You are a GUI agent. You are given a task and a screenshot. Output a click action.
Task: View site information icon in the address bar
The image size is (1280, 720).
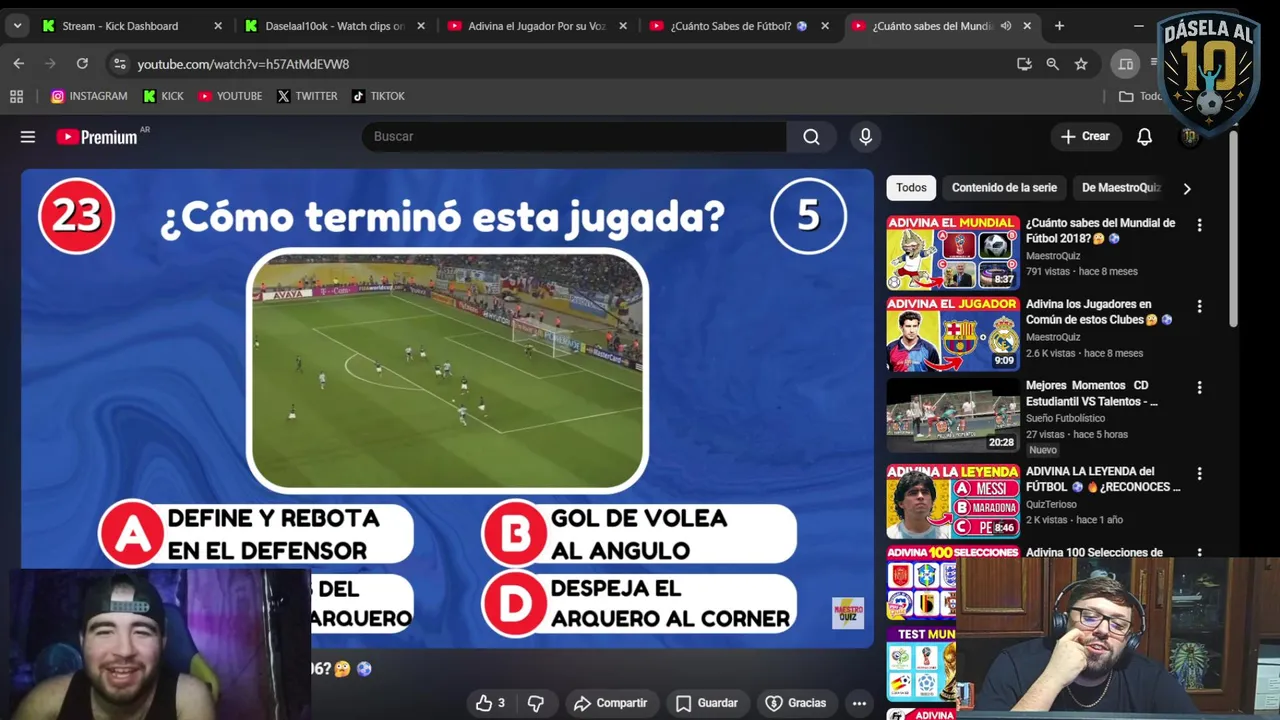119,64
